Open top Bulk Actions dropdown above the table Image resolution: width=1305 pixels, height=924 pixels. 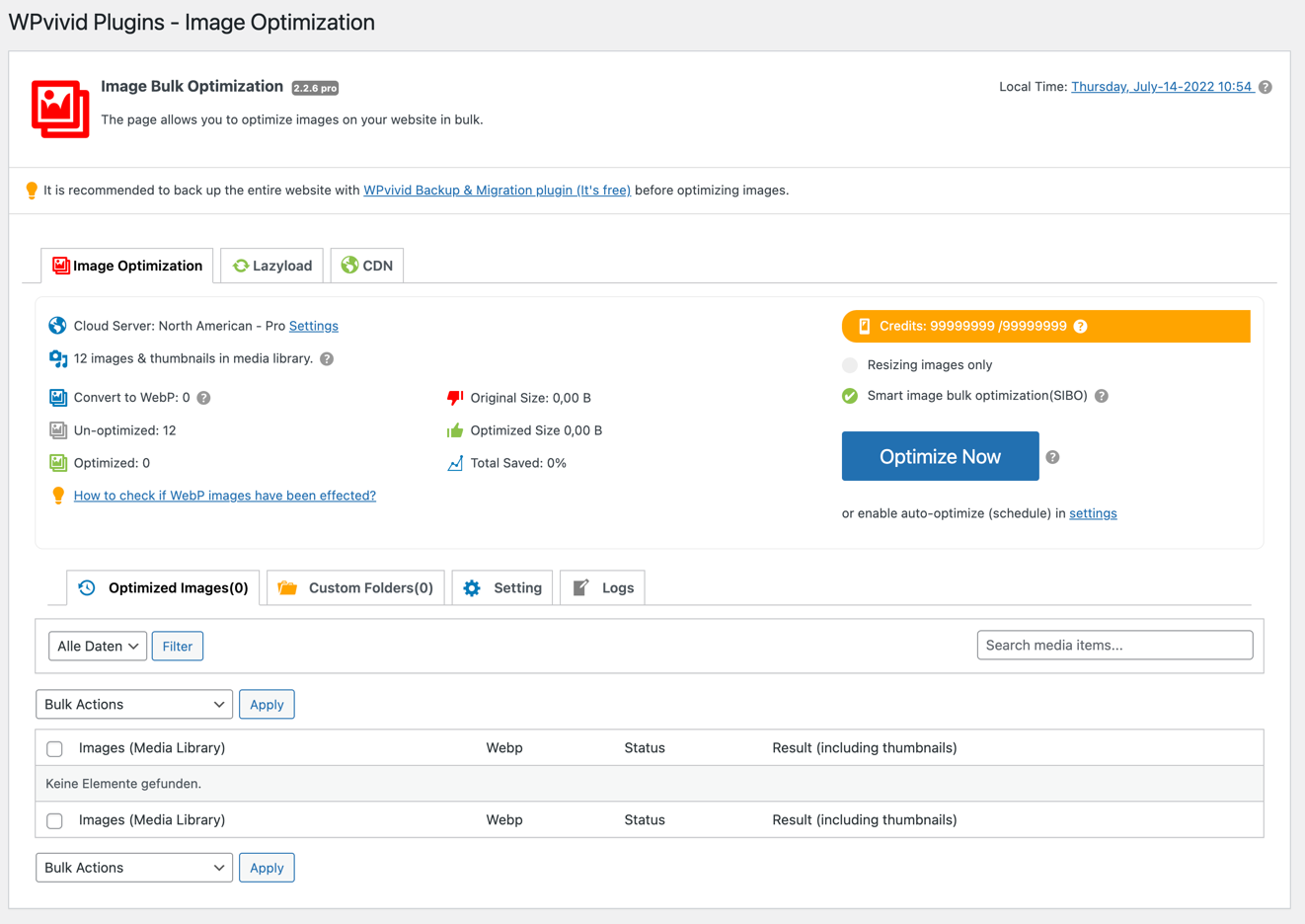point(134,704)
